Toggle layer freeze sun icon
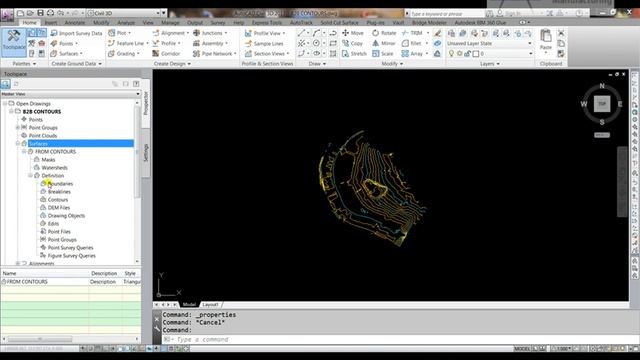This screenshot has height=360, width=640. pos(460,53)
